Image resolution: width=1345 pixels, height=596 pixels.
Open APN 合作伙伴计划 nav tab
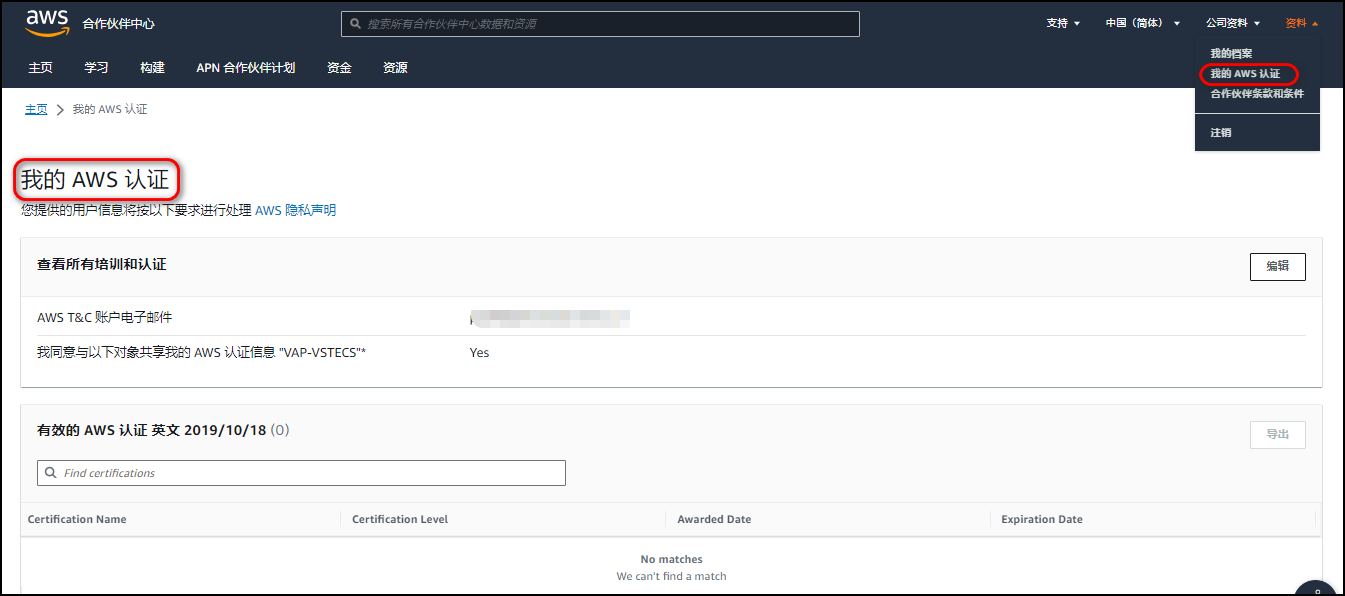(246, 68)
